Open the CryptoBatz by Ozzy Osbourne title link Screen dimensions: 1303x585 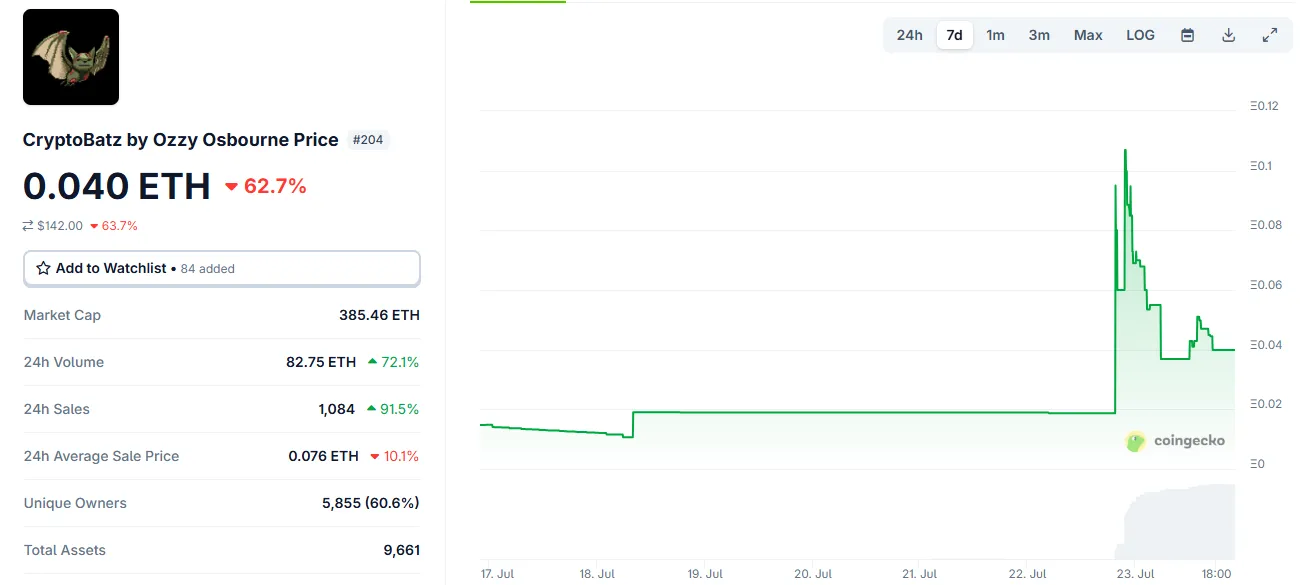(x=180, y=140)
